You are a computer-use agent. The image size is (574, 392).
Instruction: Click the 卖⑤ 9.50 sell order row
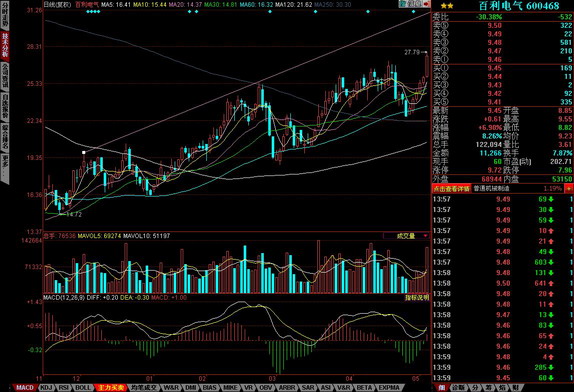click(502, 26)
